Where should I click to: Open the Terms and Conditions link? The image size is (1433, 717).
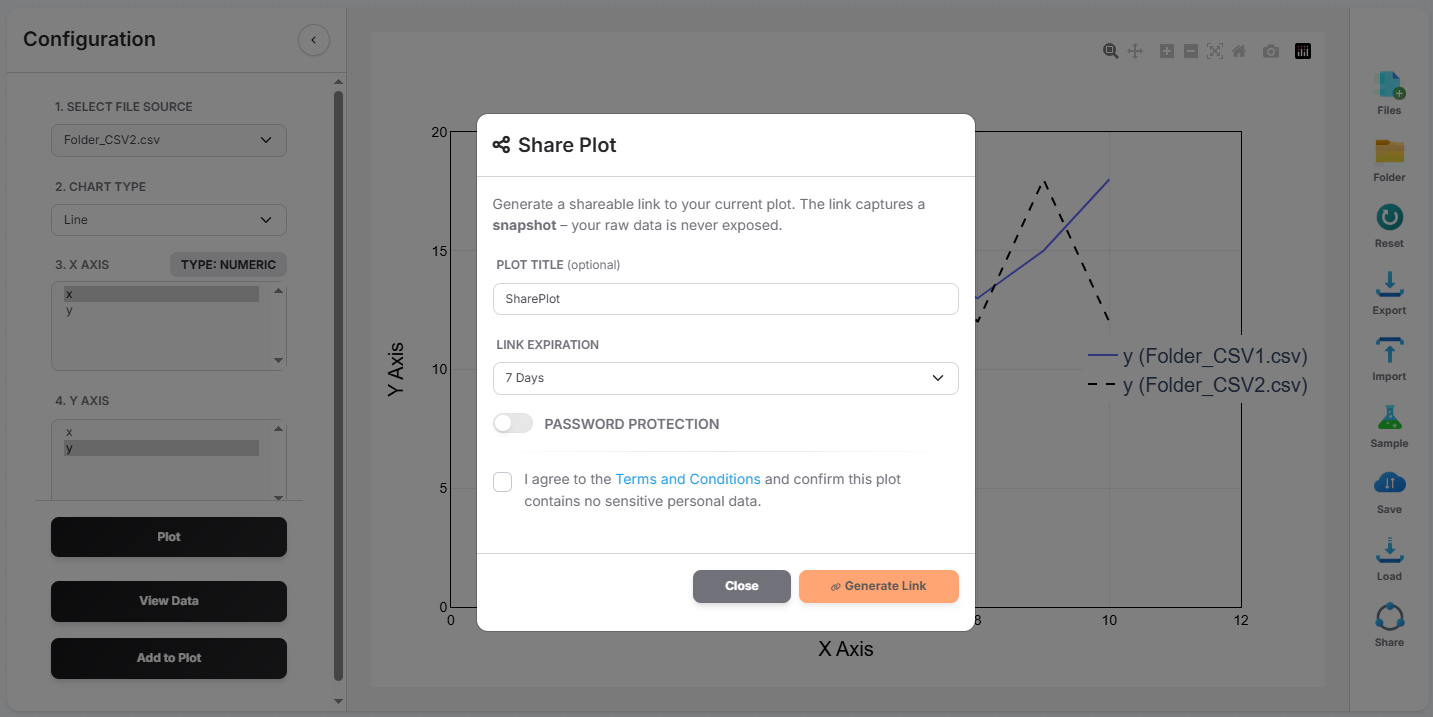(688, 479)
